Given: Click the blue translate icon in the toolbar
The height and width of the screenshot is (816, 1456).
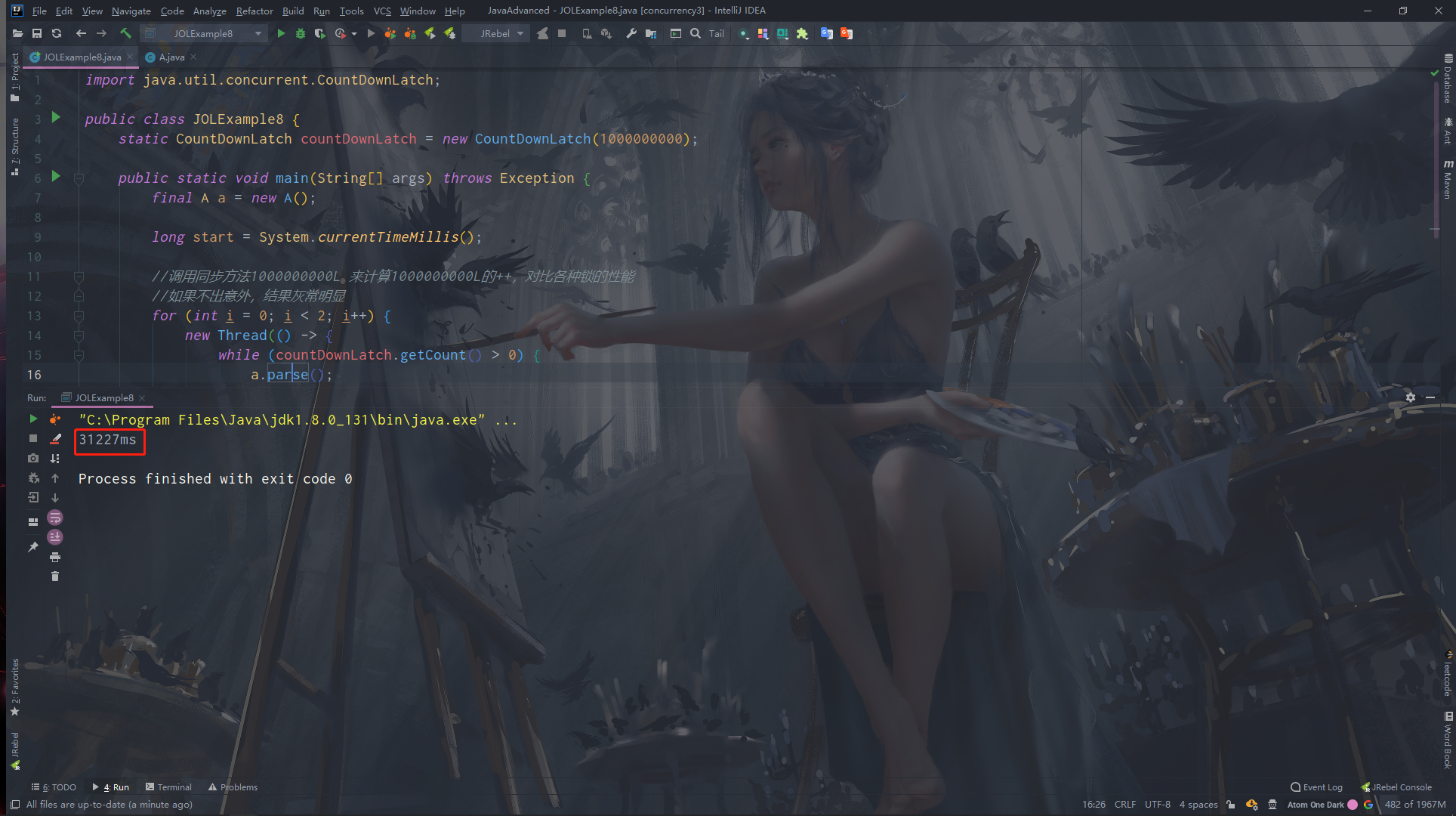Looking at the screenshot, I should click(x=826, y=33).
